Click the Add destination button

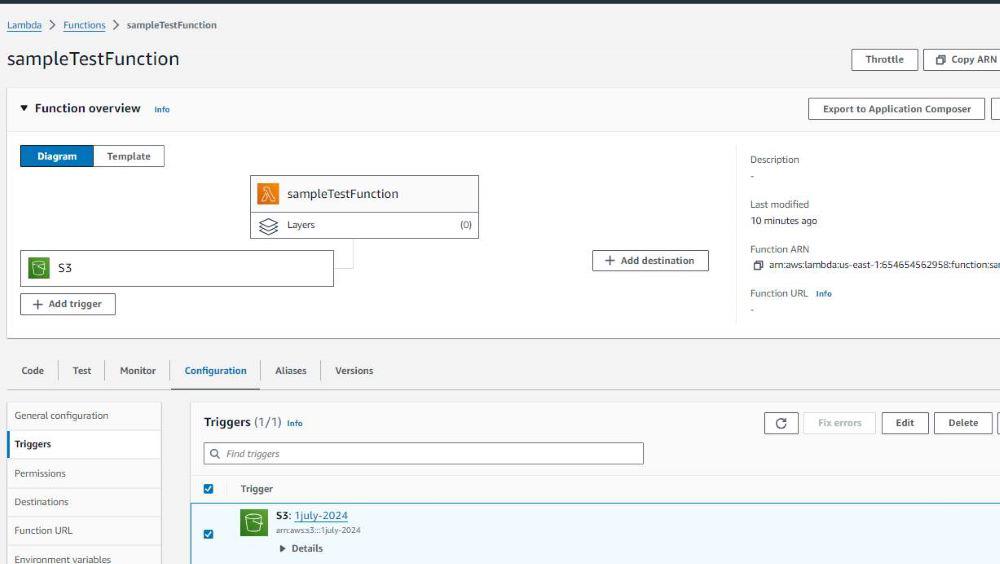point(651,260)
